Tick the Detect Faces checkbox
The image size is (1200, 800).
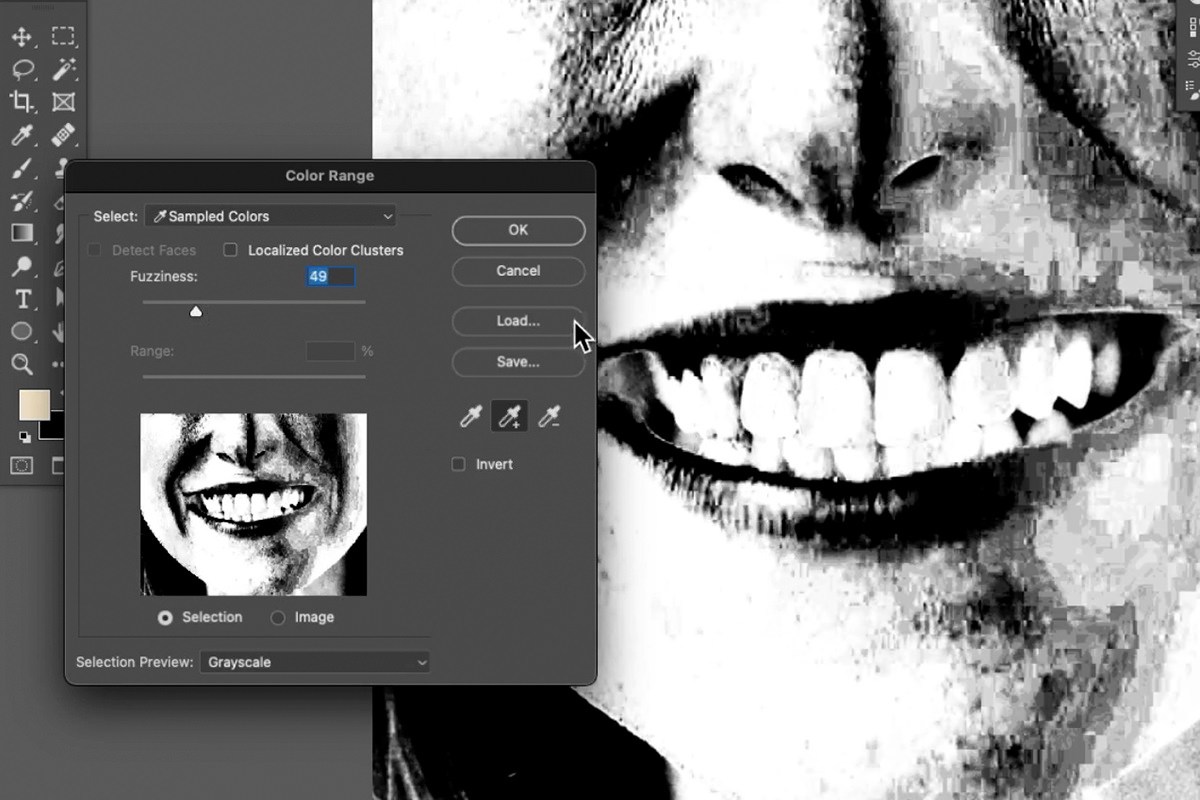click(94, 250)
